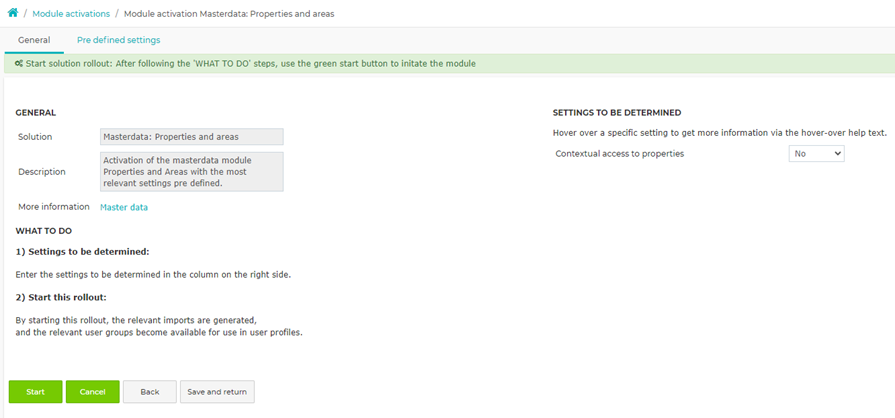Go to the home icon in breadcrumb
Screen dimensions: 895x418
[13, 13]
